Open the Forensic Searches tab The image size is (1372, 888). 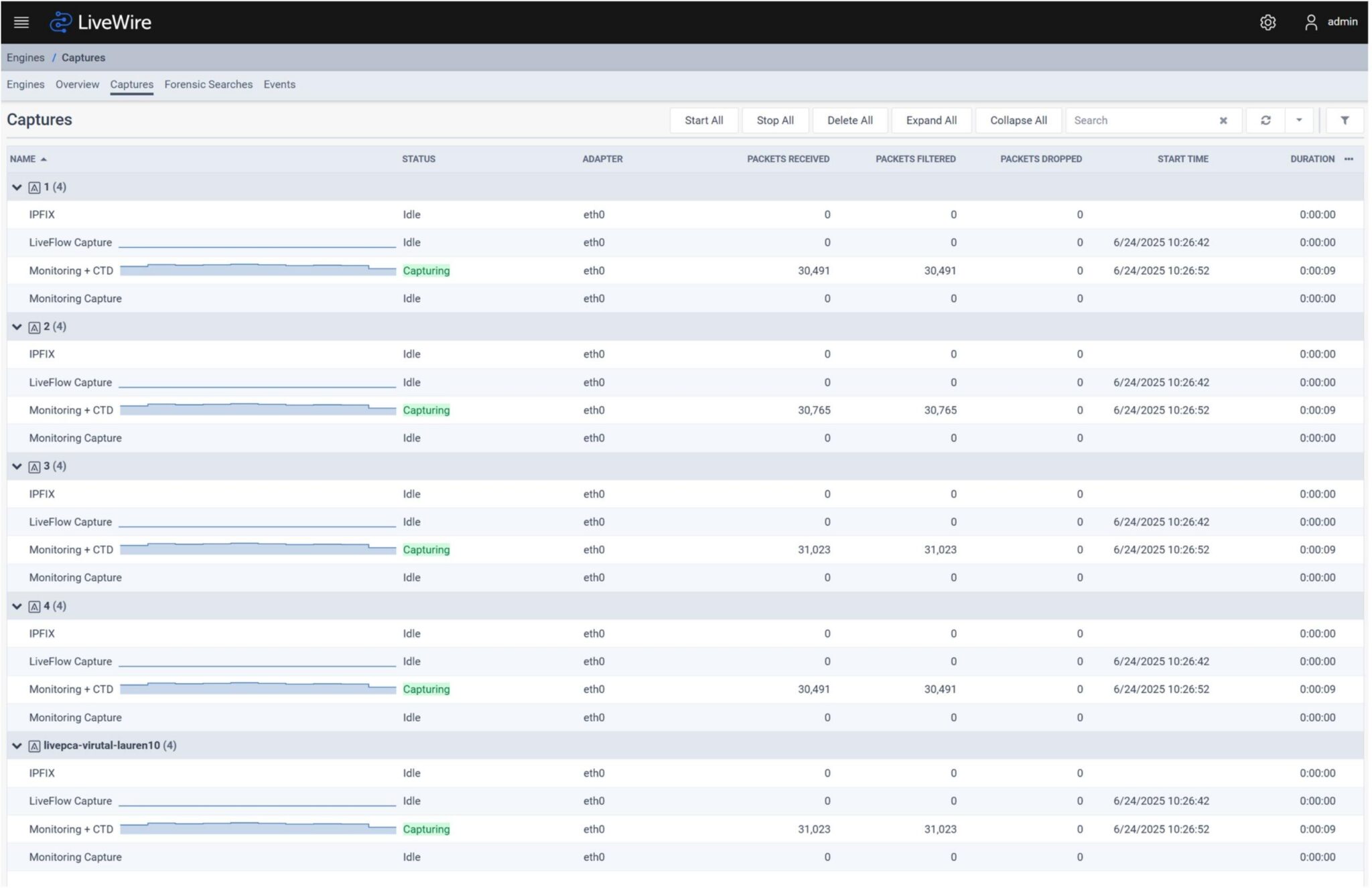[x=208, y=84]
